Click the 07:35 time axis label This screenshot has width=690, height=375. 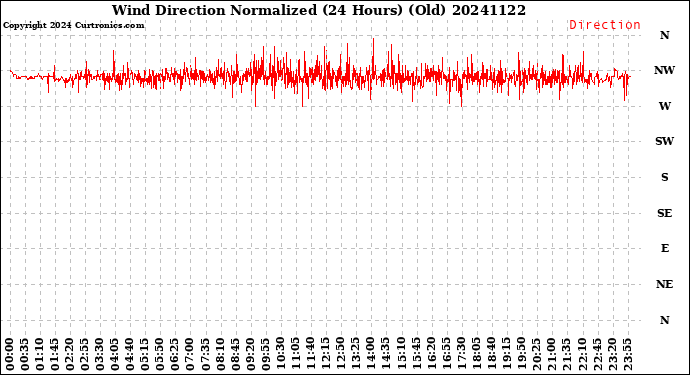coord(205,355)
